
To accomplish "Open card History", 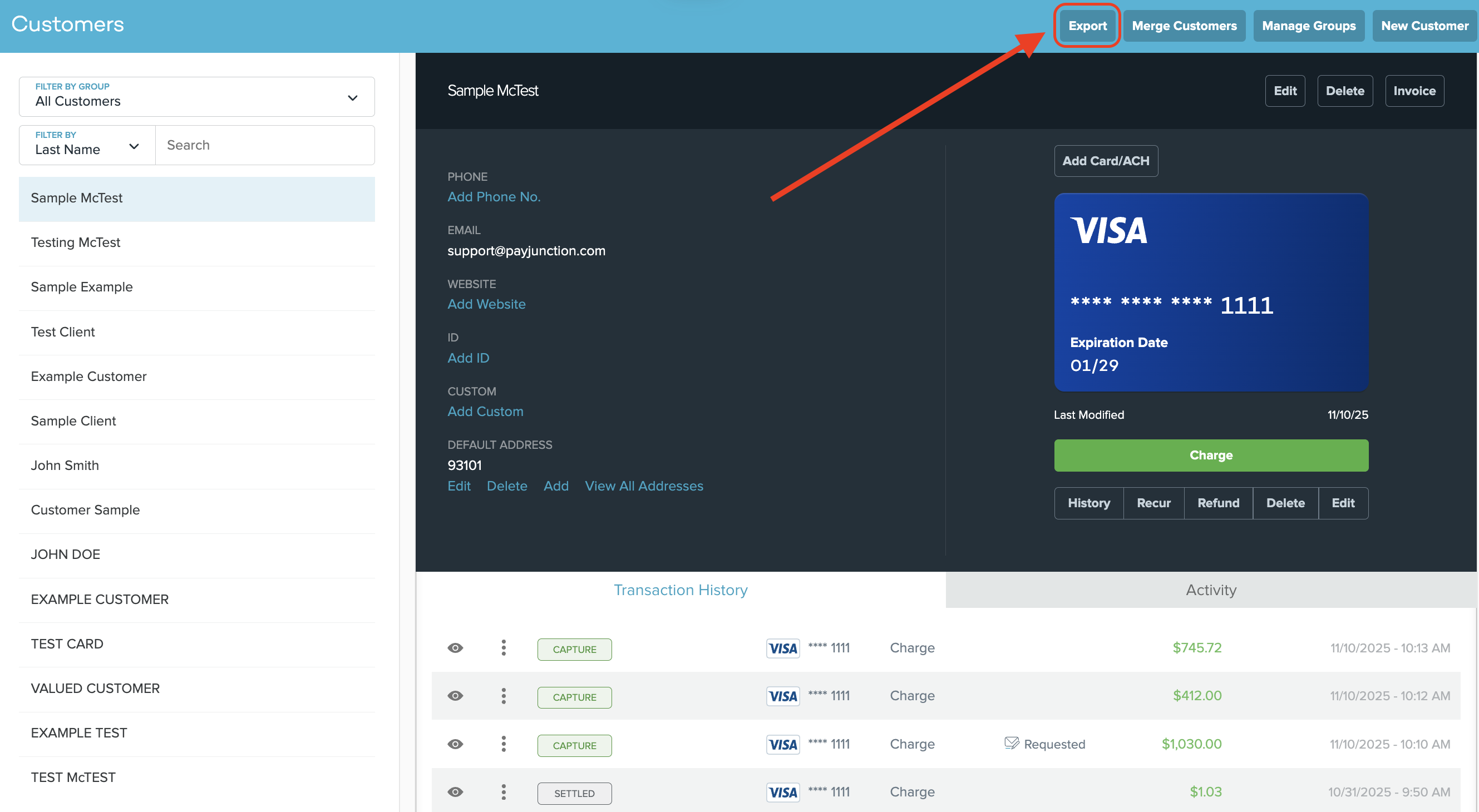I will point(1088,503).
